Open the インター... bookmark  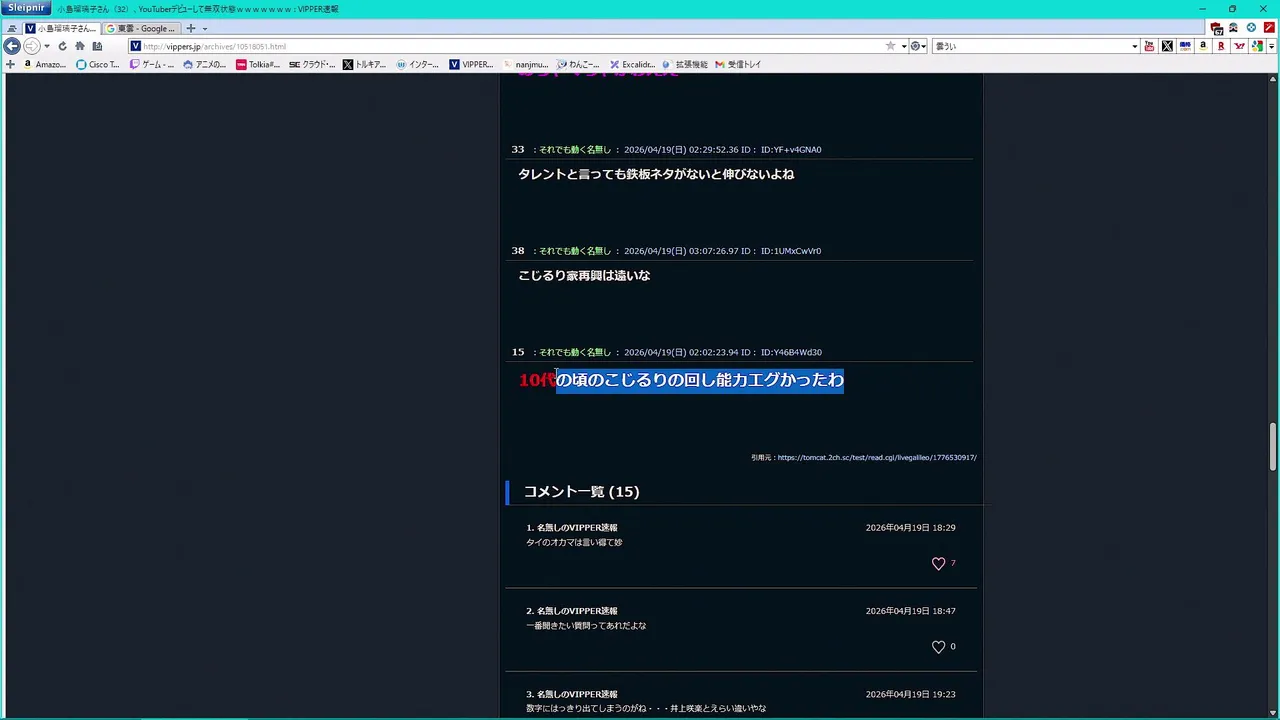[x=418, y=64]
